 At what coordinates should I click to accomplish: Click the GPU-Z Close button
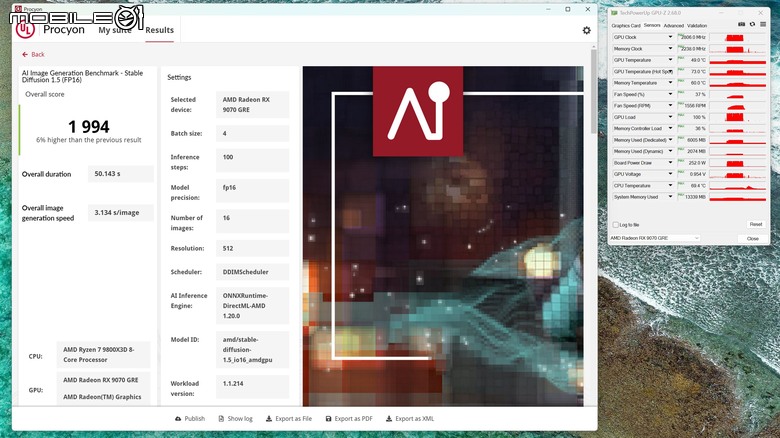(753, 238)
